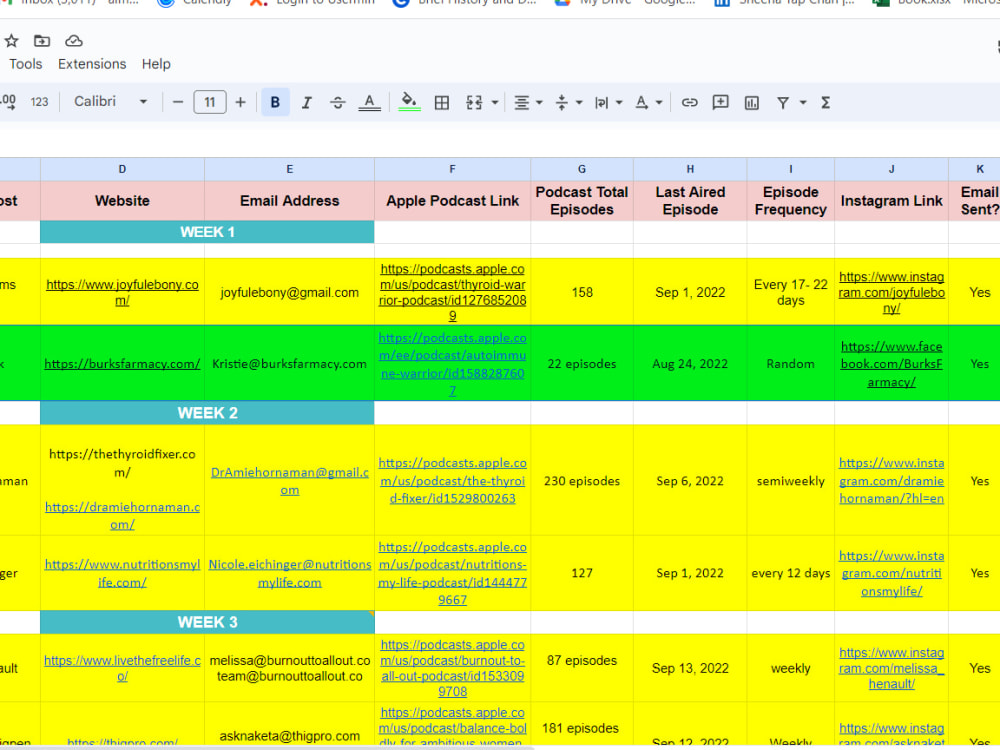Select the WEEK 3 banner cell
This screenshot has width=1000, height=750.
click(x=207, y=622)
